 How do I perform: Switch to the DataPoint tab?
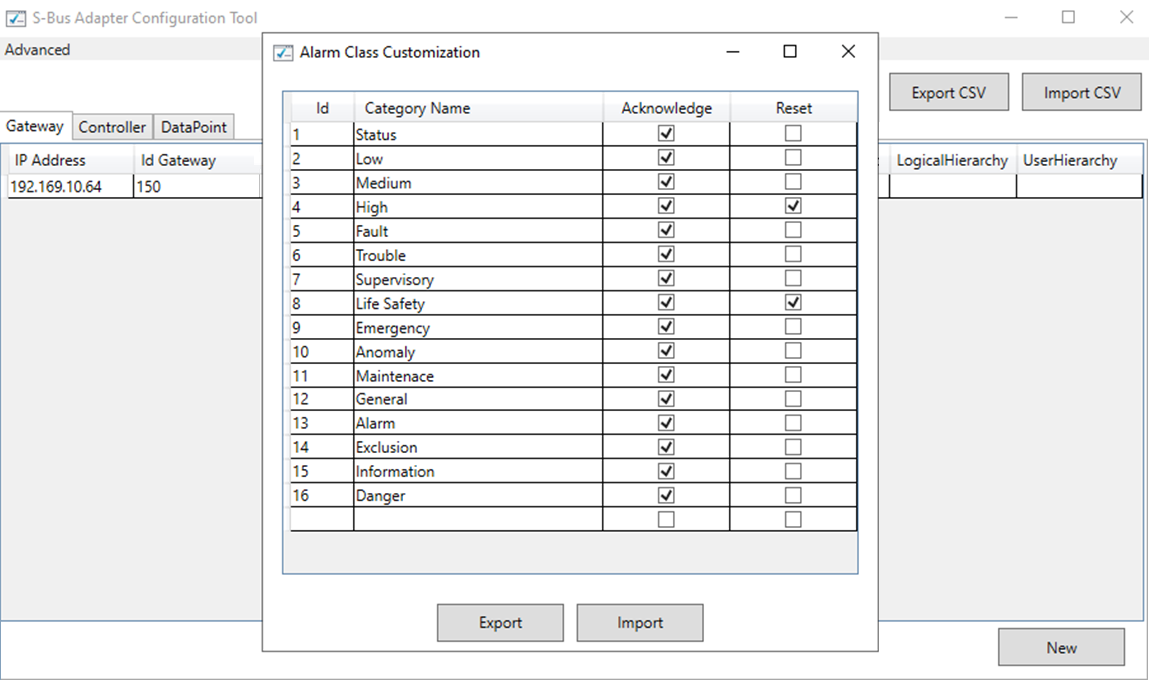(193, 127)
